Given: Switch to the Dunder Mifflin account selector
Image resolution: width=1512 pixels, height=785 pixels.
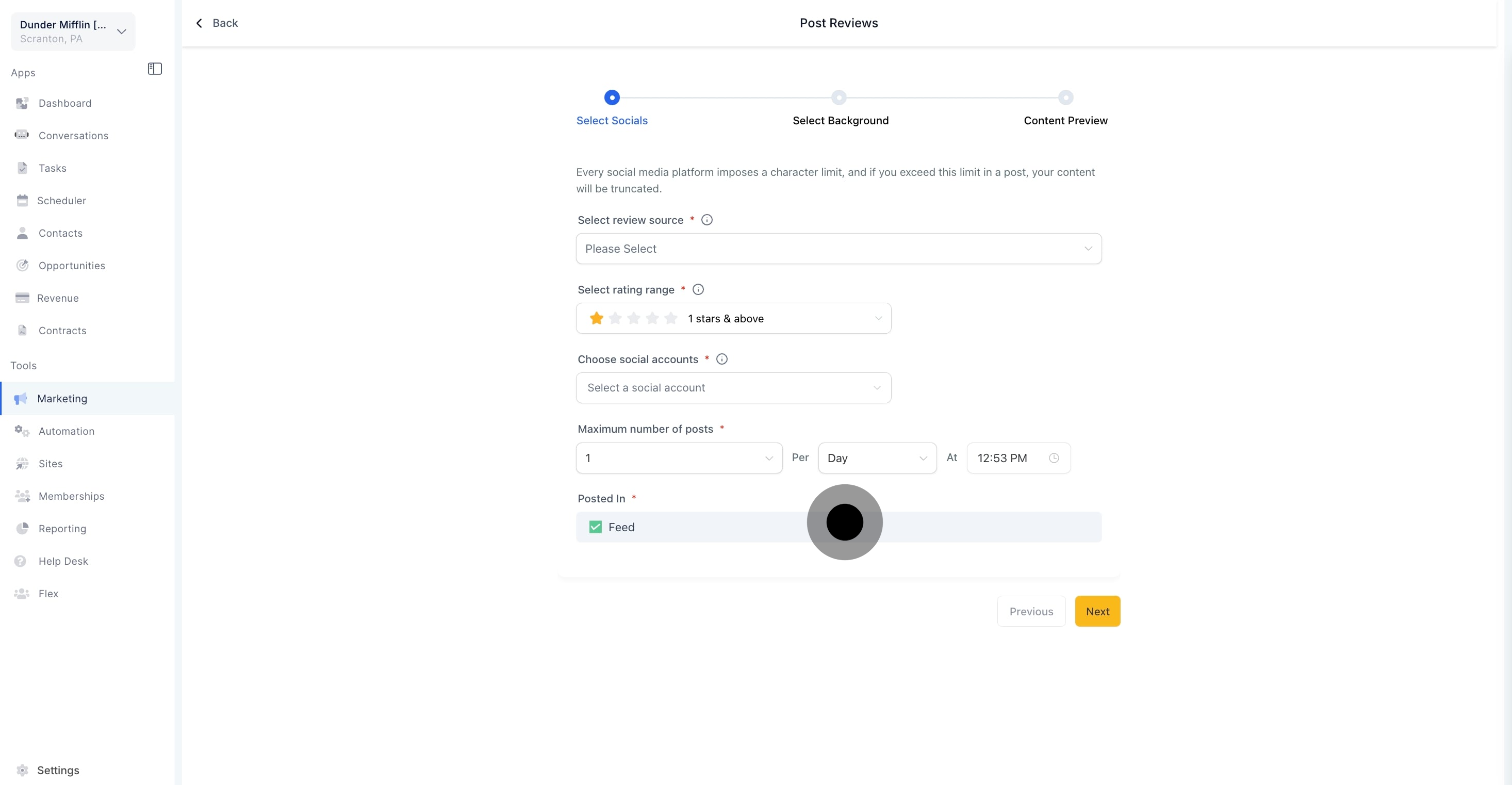Looking at the screenshot, I should click(x=73, y=31).
